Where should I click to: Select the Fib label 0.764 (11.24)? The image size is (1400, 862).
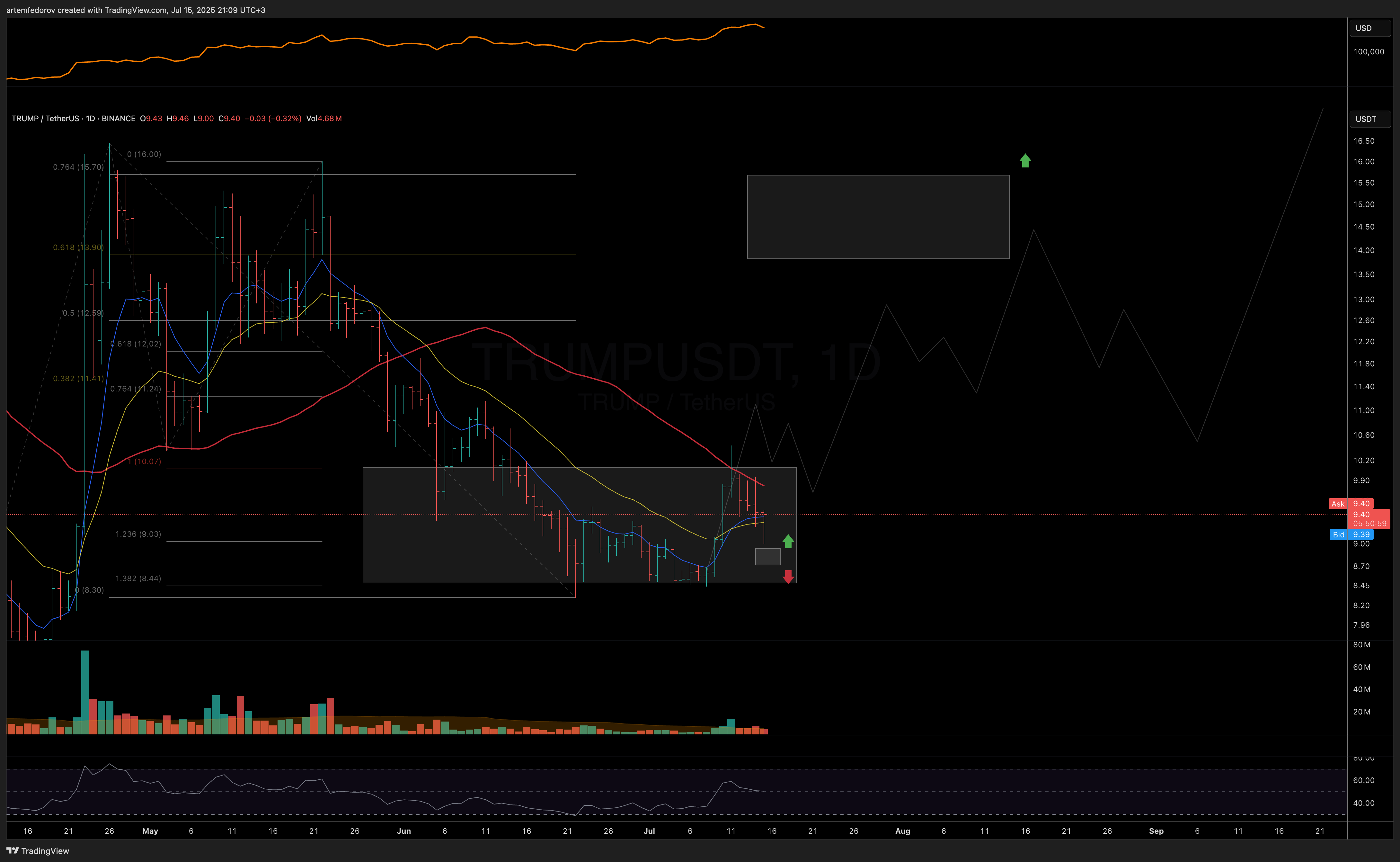coord(136,389)
